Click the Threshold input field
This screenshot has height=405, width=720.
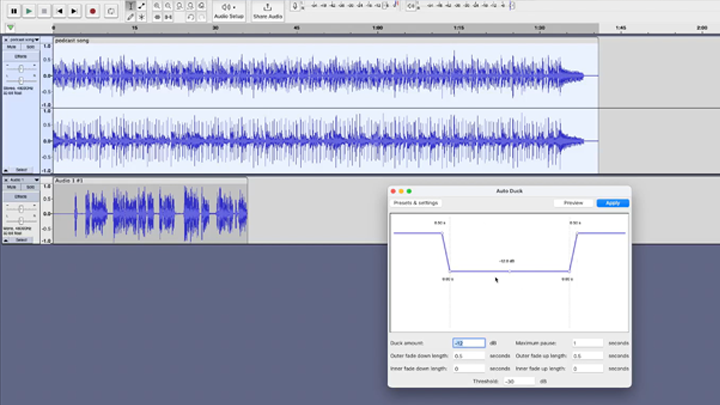[518, 381]
